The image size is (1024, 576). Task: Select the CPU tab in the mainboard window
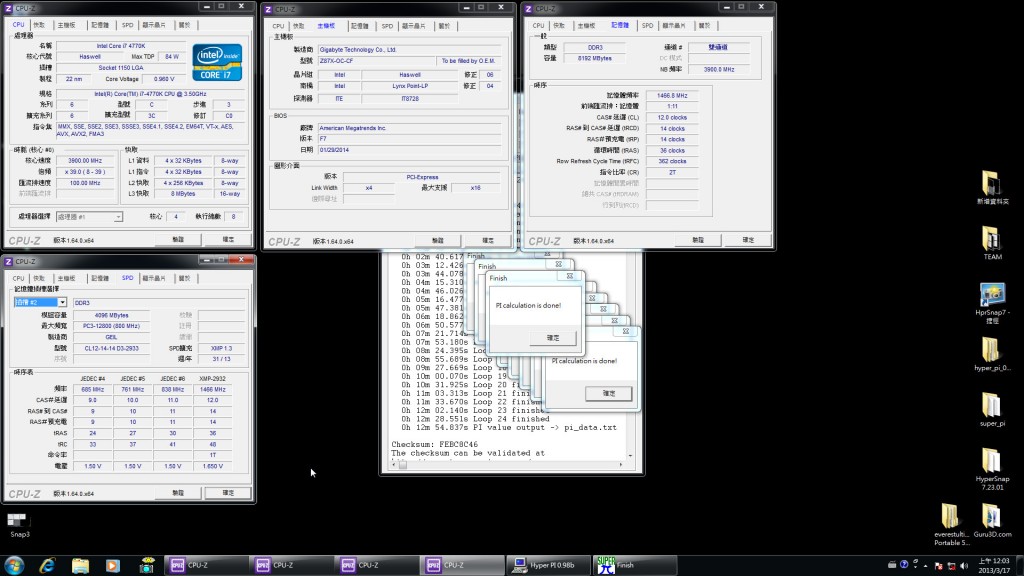click(x=278, y=26)
